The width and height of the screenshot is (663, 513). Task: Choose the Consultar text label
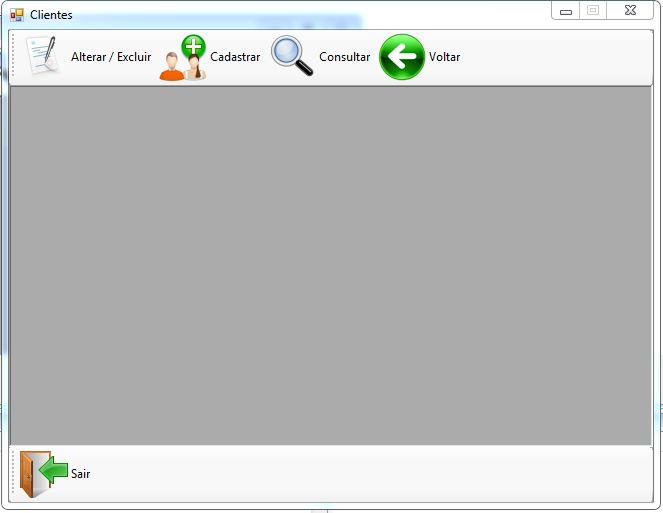344,57
